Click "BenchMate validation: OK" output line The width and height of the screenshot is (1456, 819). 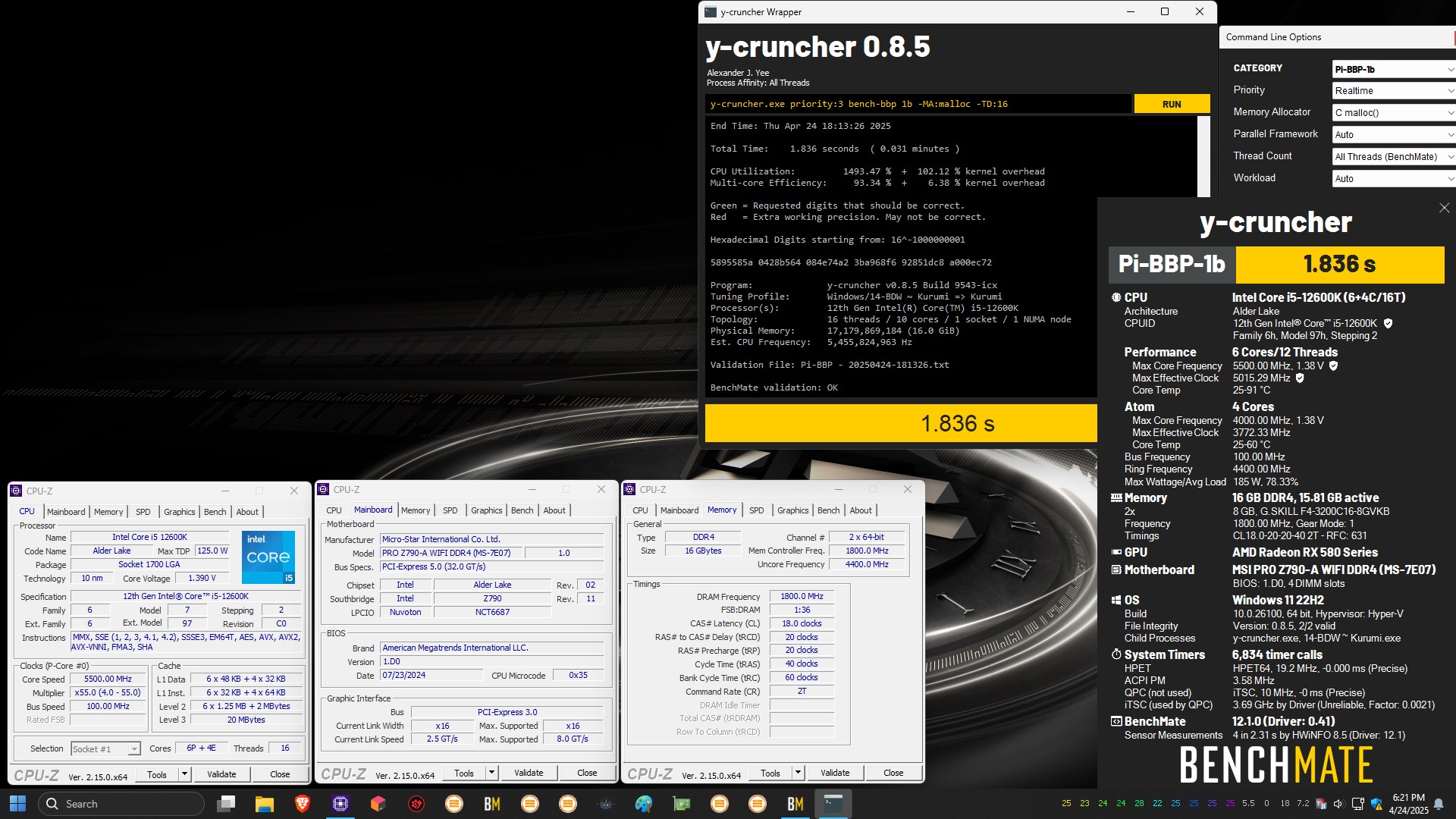773,388
